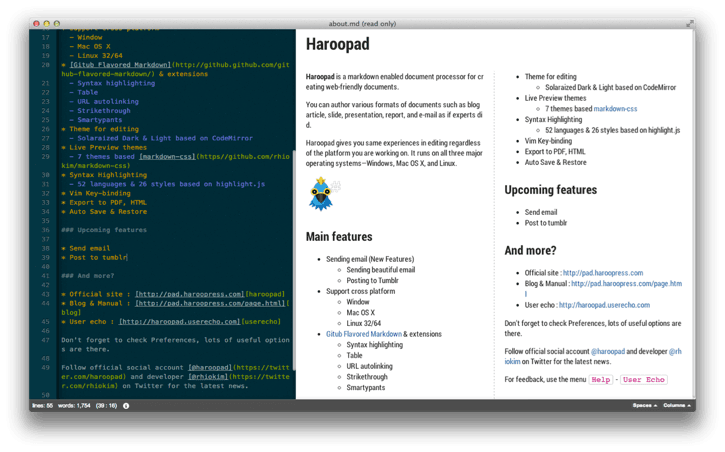Click the yellow minimize window button
The height and width of the screenshot is (452, 725).
[x=47, y=22]
